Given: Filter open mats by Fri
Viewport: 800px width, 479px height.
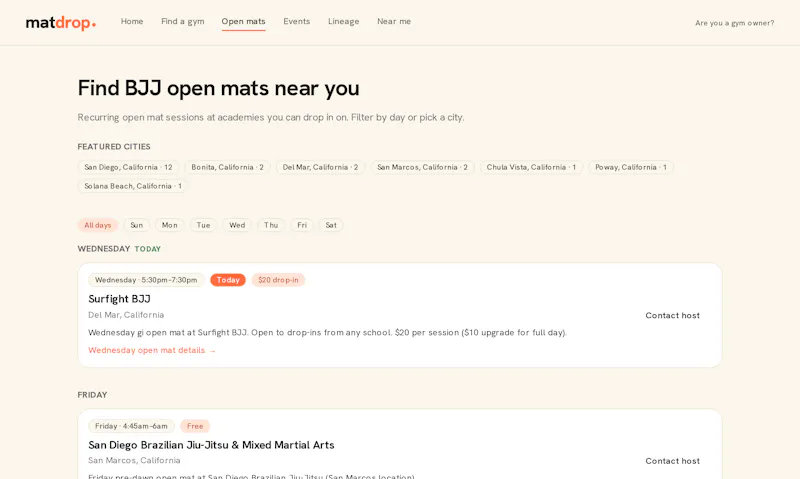Looking at the screenshot, I should coord(302,225).
